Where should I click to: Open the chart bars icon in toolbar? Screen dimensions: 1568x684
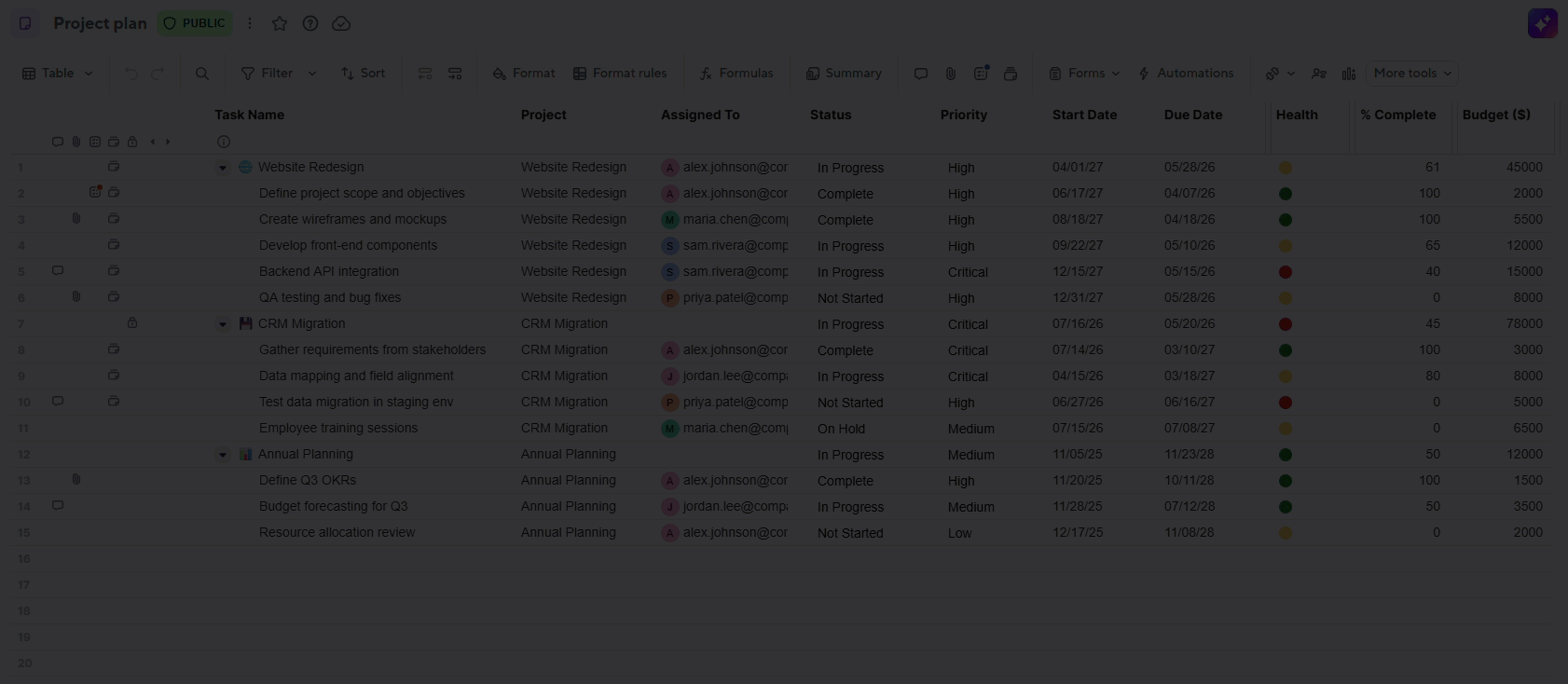[x=1349, y=74]
